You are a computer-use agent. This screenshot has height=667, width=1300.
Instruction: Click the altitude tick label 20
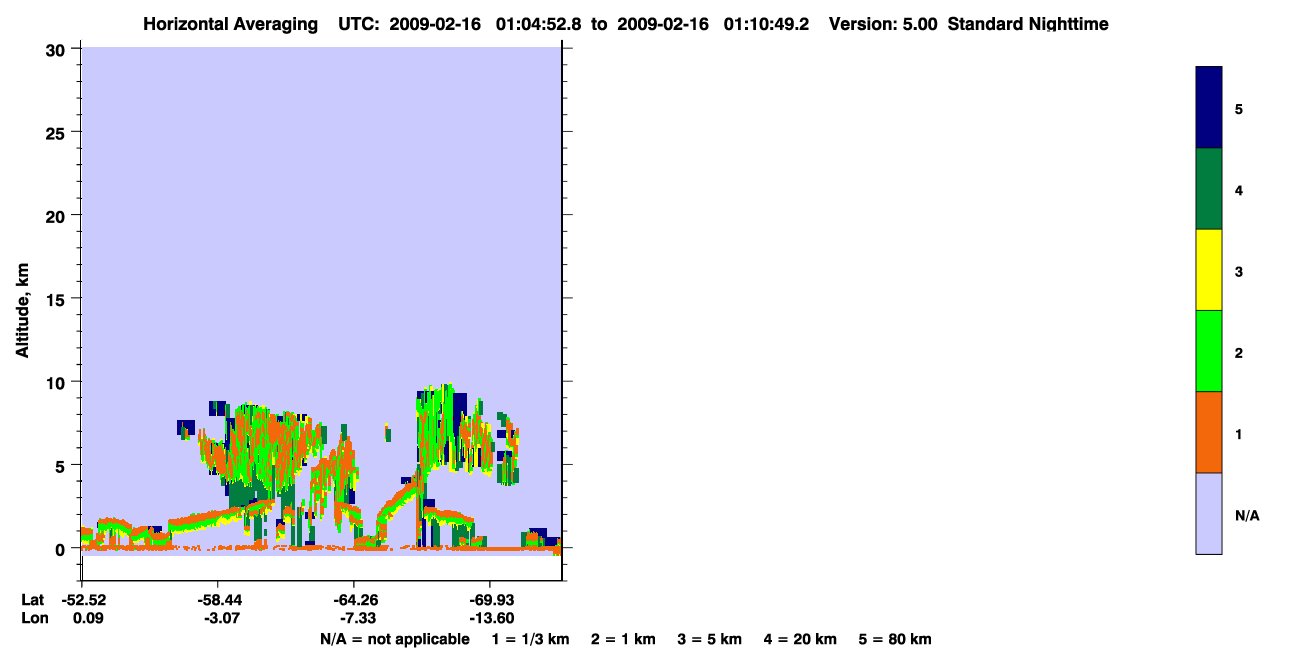[56, 215]
